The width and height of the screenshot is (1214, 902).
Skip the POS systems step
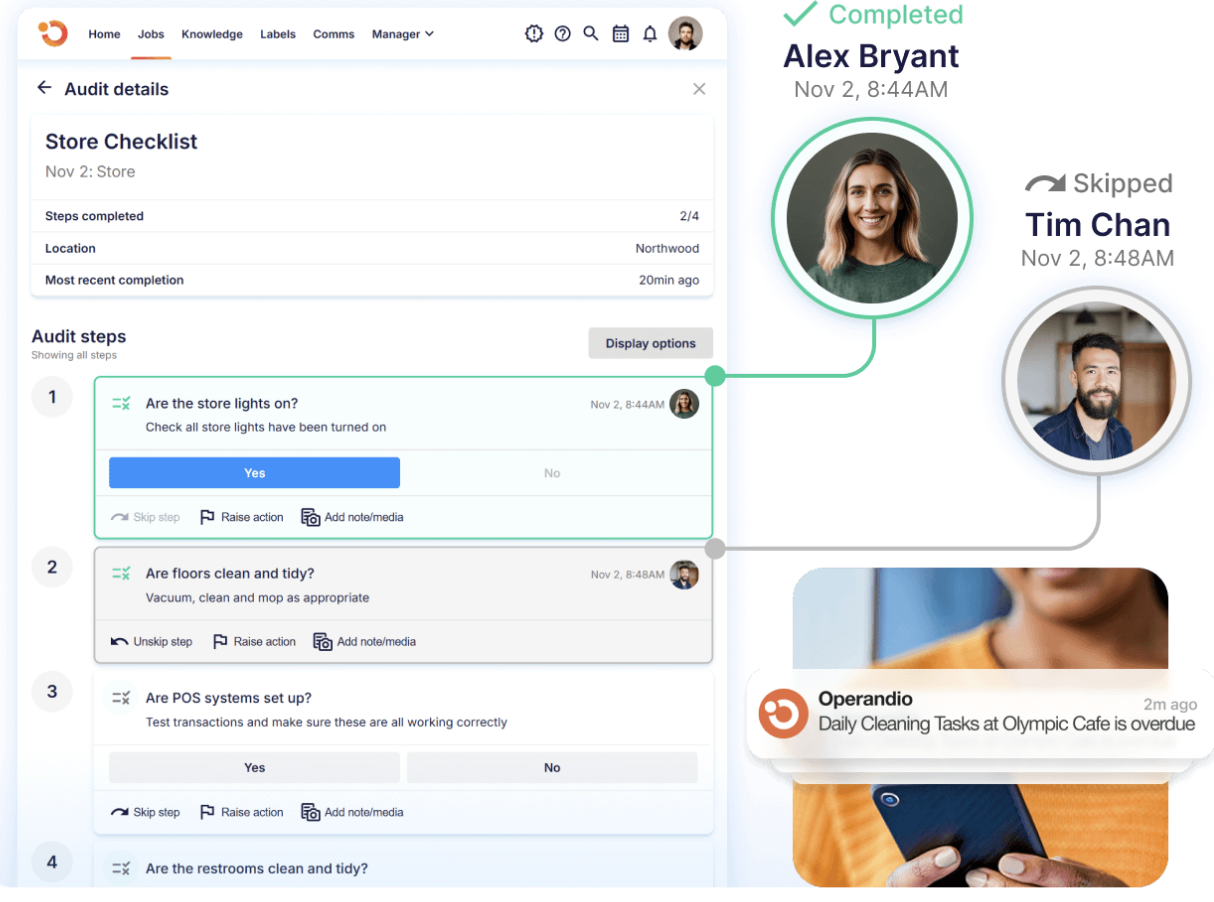click(x=145, y=812)
